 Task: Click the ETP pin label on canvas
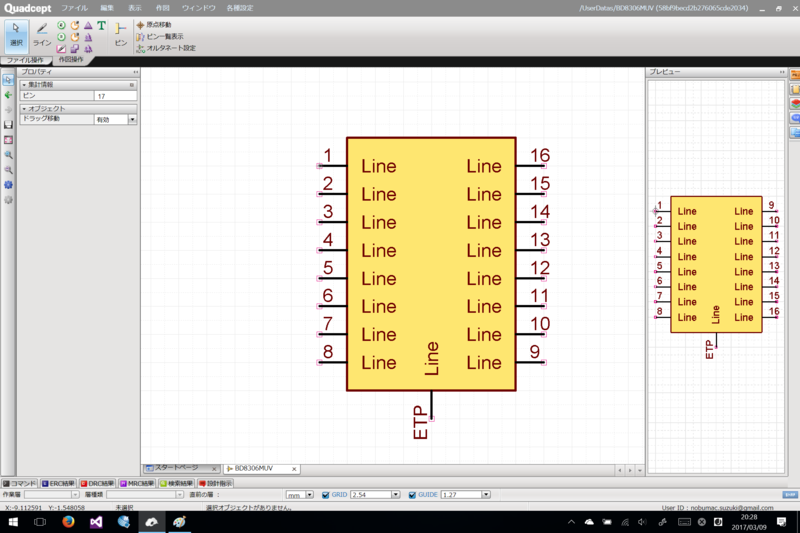(420, 422)
